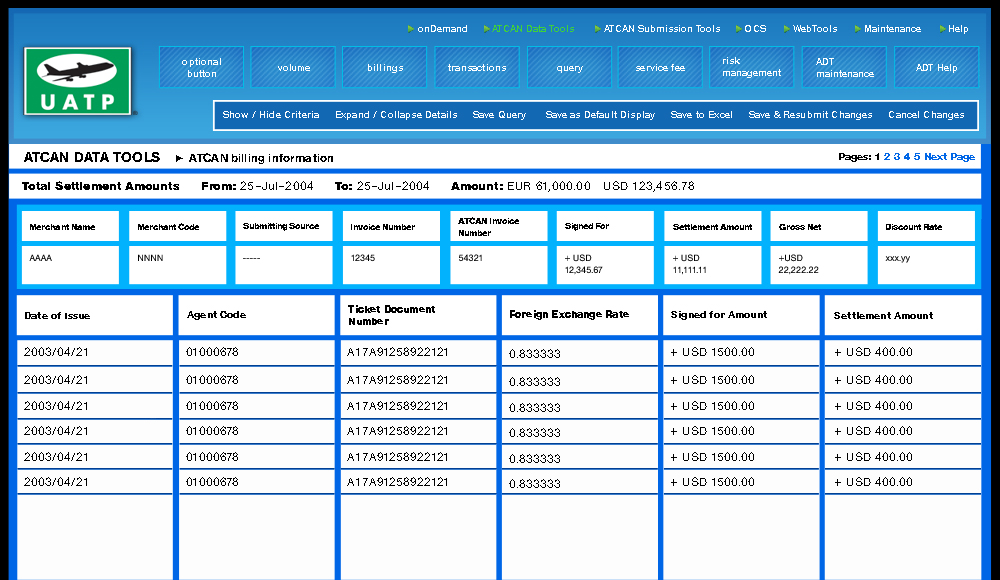Toggle Show / Hide Criteria
The height and width of the screenshot is (580, 1000).
[271, 115]
